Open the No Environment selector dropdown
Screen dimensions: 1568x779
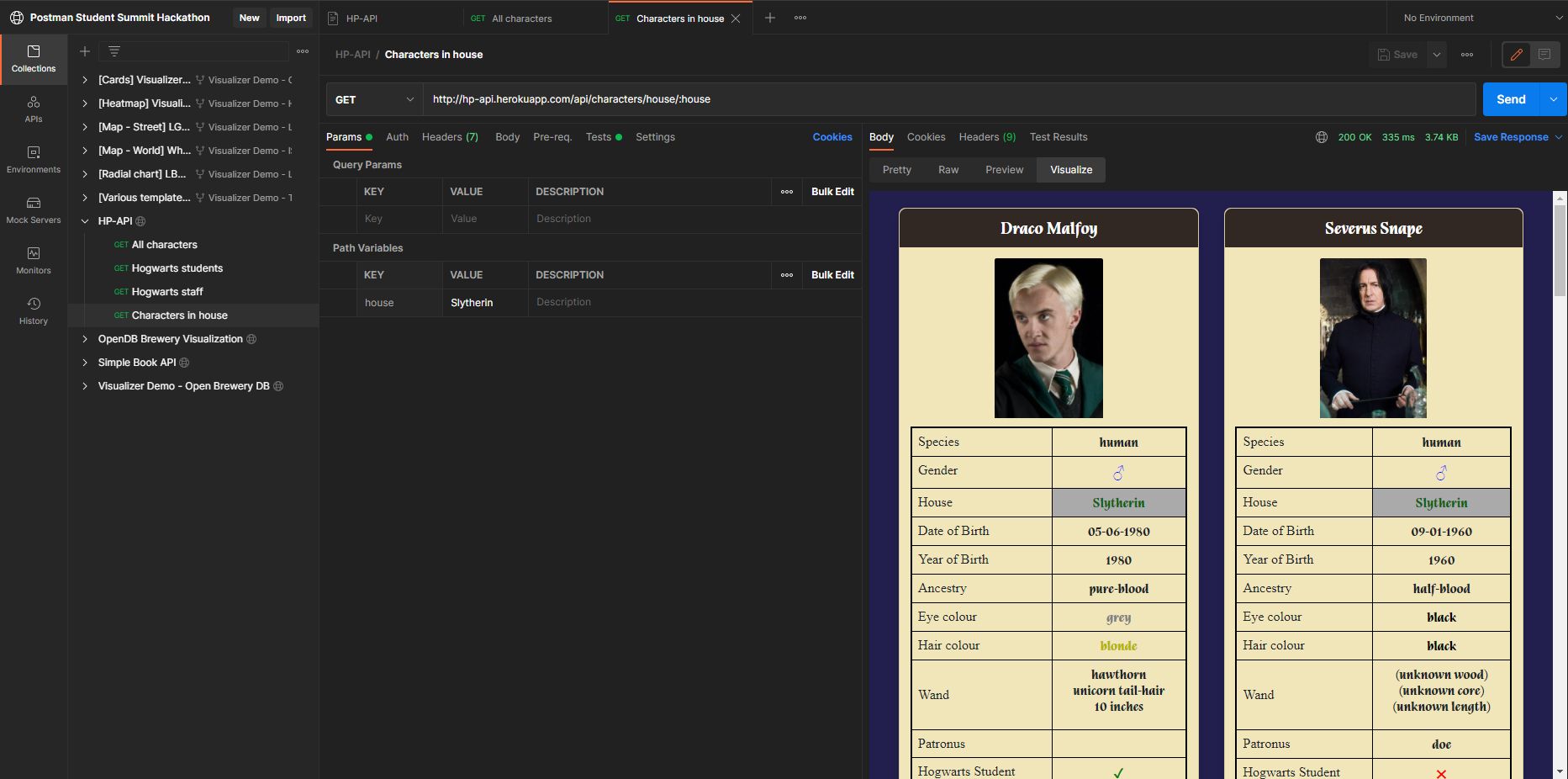point(1477,18)
